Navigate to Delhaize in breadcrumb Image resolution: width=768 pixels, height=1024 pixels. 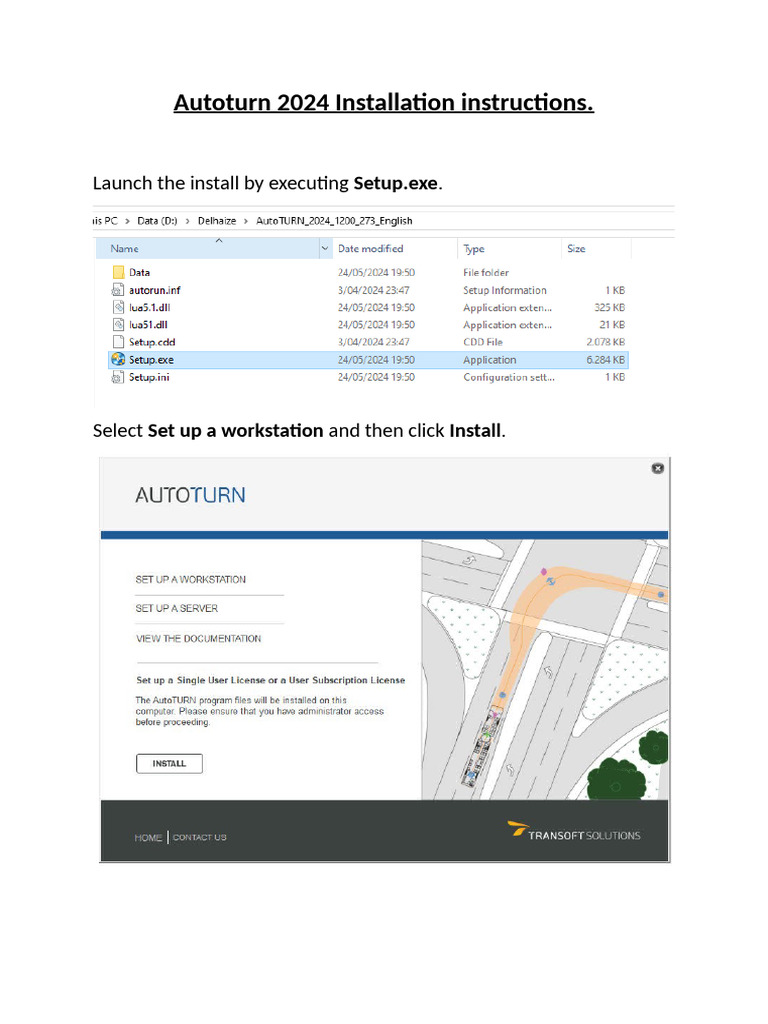(217, 221)
